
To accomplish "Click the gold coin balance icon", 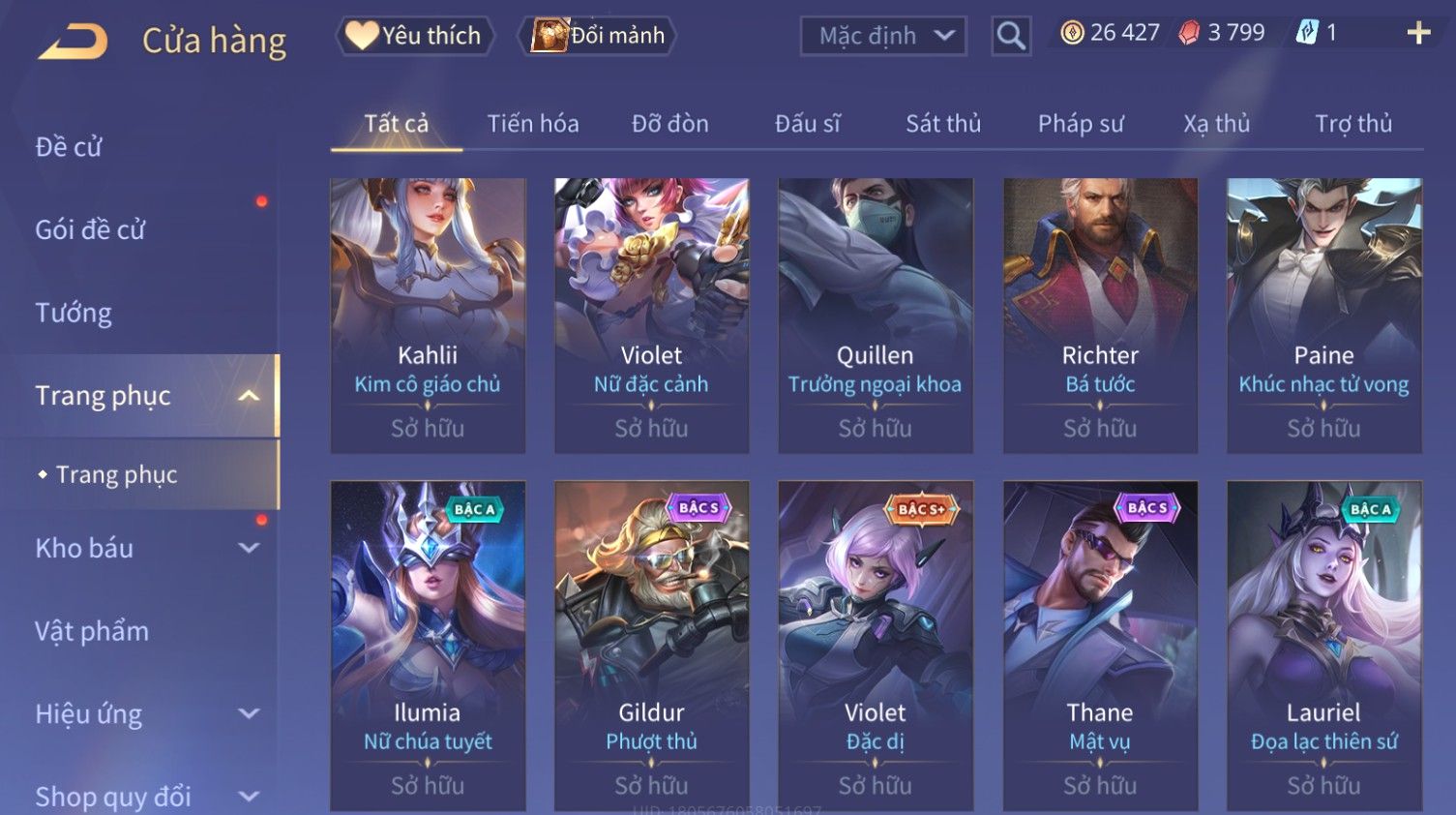I will tap(1072, 33).
